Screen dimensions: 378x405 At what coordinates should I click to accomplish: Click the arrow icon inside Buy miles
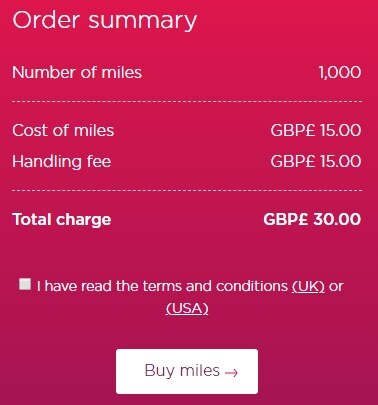[x=231, y=372]
